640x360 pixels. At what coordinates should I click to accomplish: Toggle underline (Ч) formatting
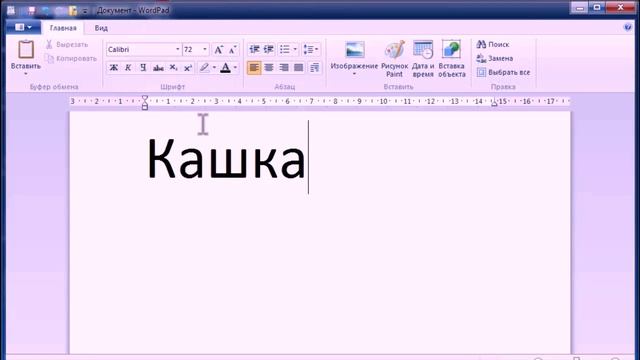[143, 68]
